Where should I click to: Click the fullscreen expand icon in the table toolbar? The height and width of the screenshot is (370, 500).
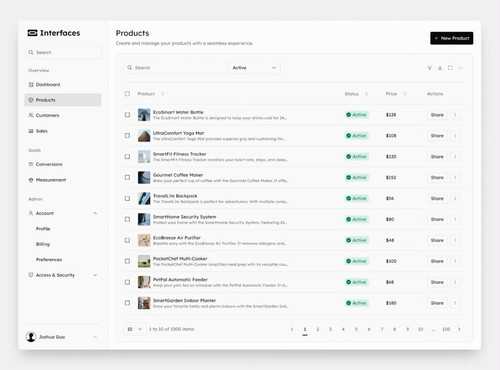point(450,68)
